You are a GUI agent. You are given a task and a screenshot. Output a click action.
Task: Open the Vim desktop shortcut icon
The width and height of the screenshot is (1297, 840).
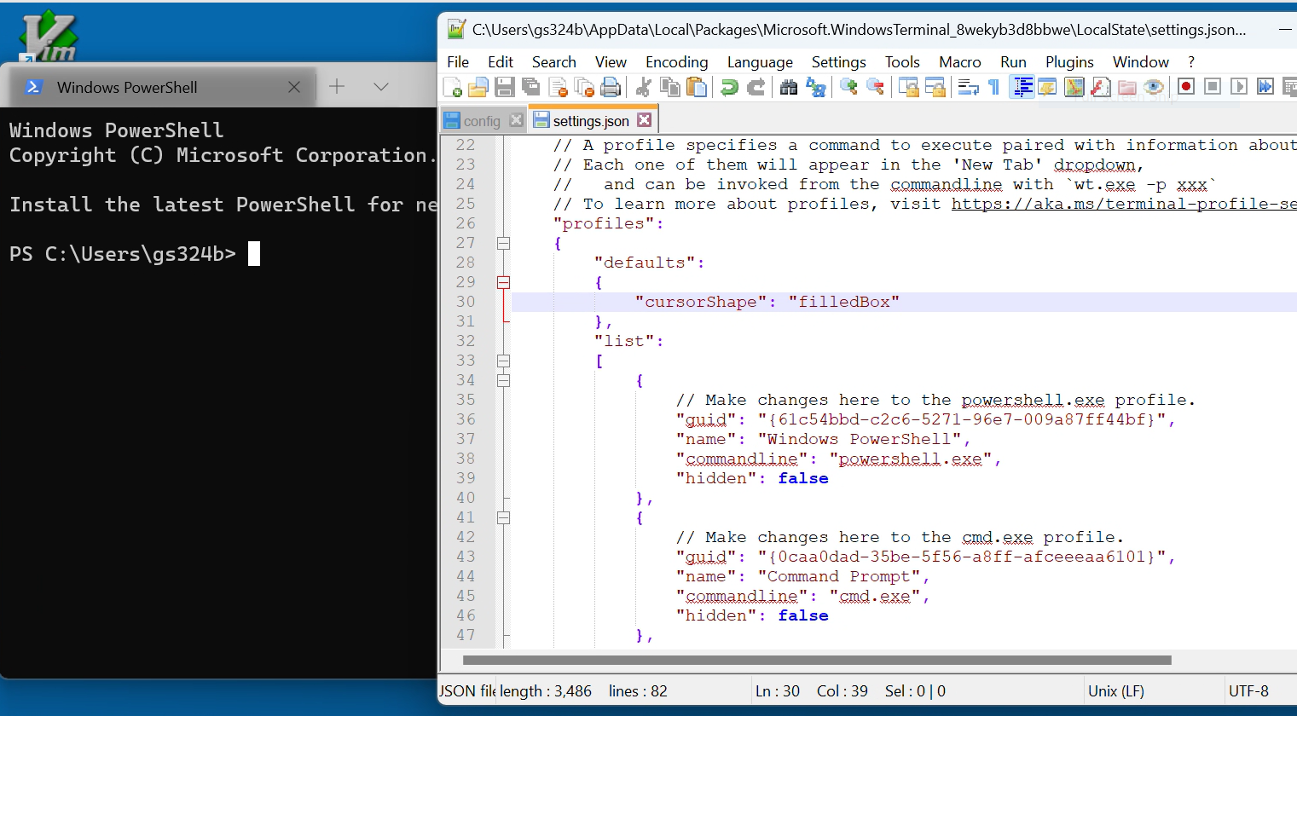point(47,37)
